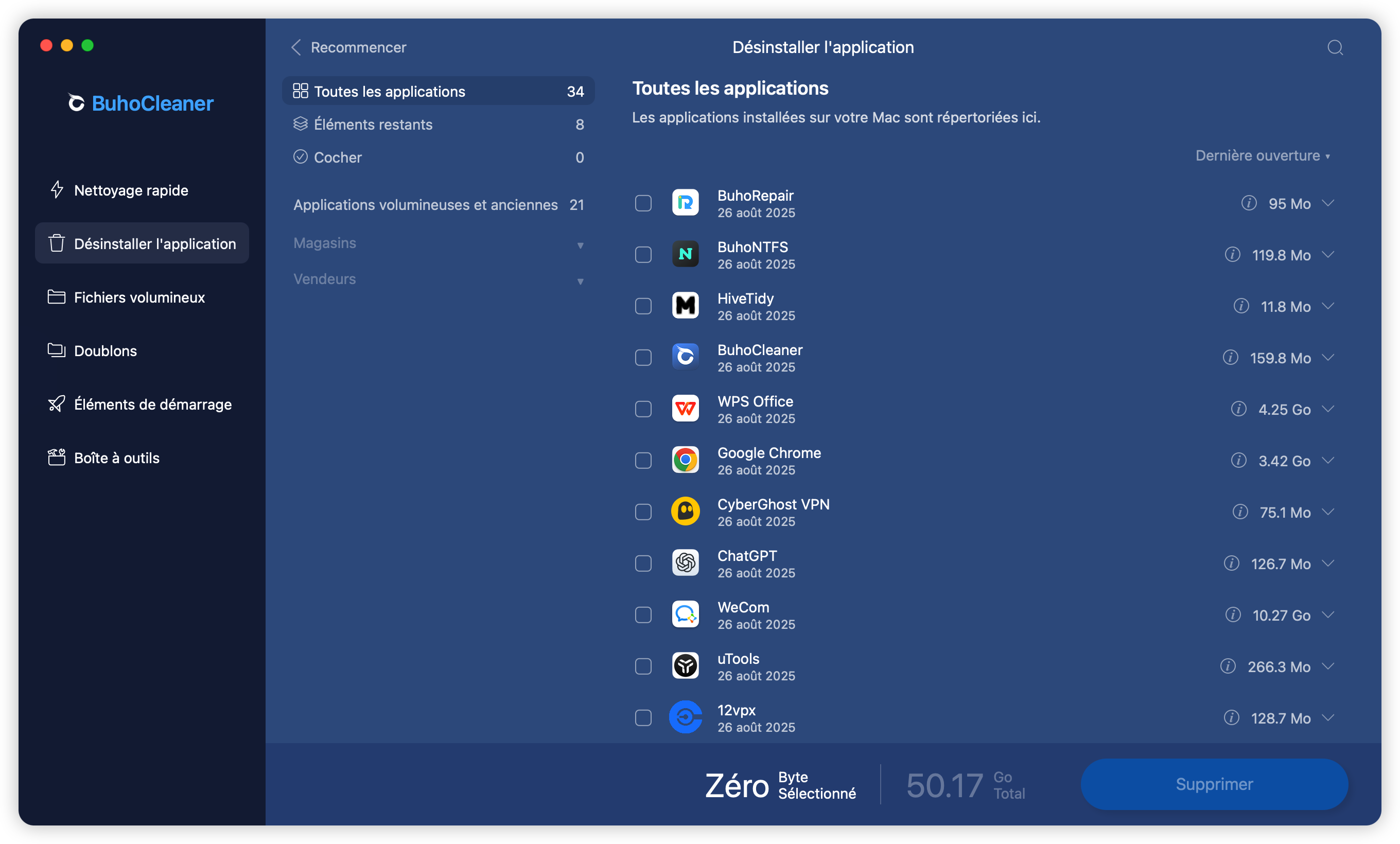Check the BuhoRepair checkbox
Screen dimensions: 1400x844
pos(643,203)
